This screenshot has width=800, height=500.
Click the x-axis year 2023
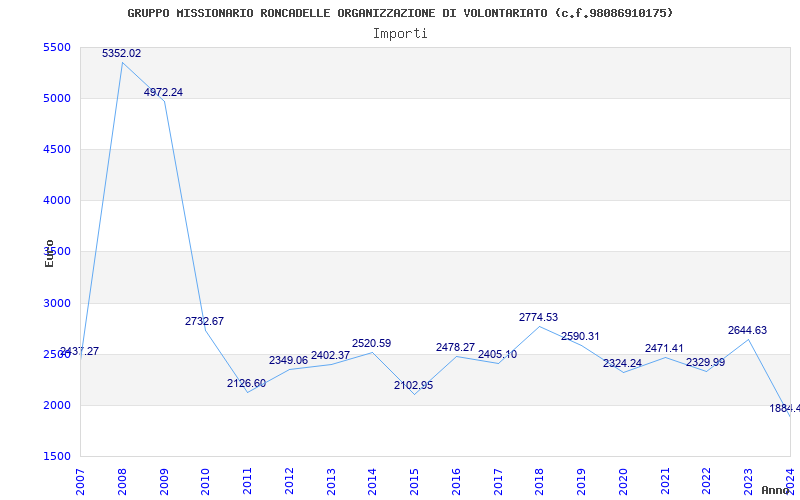[748, 482]
